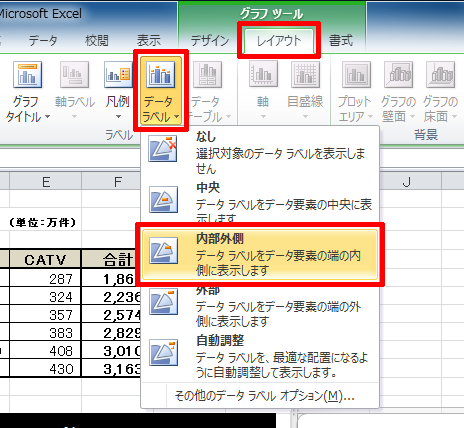Click the icon beside the なし option
464x428 pixels.
tap(163, 148)
